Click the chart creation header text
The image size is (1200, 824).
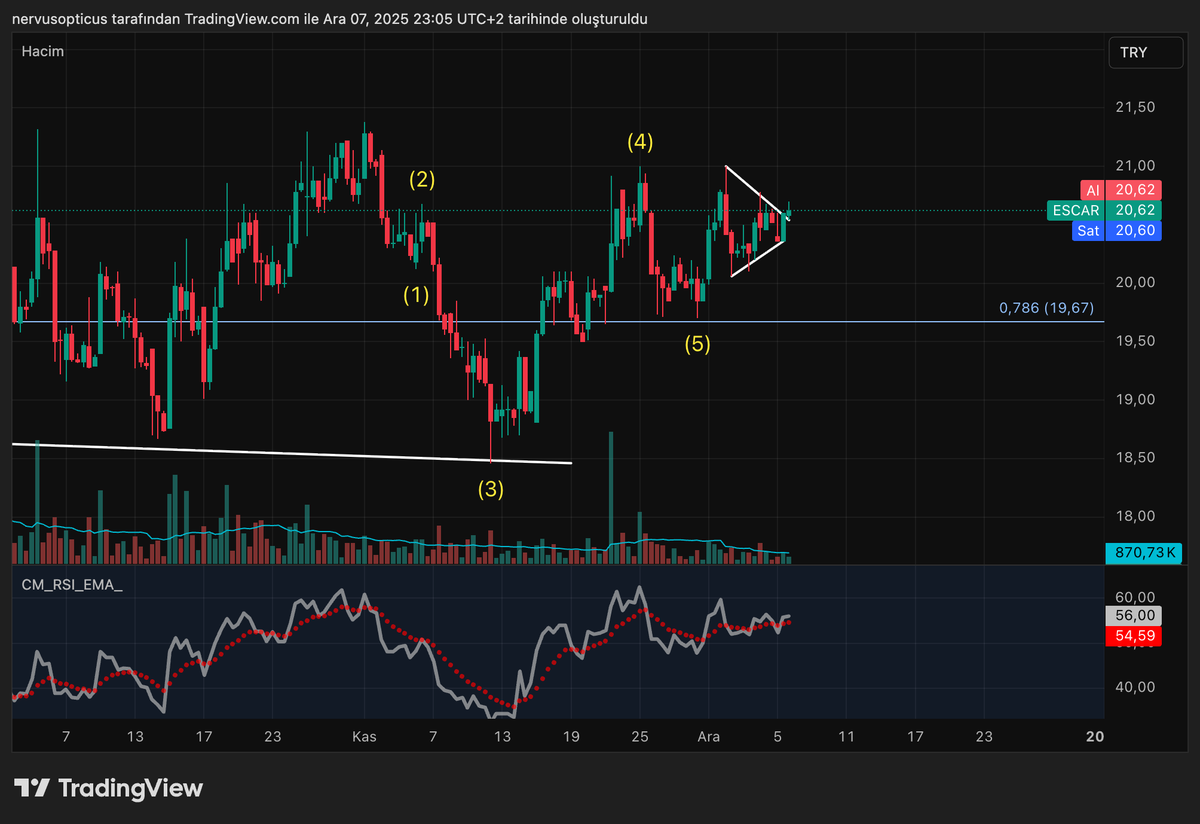click(330, 19)
